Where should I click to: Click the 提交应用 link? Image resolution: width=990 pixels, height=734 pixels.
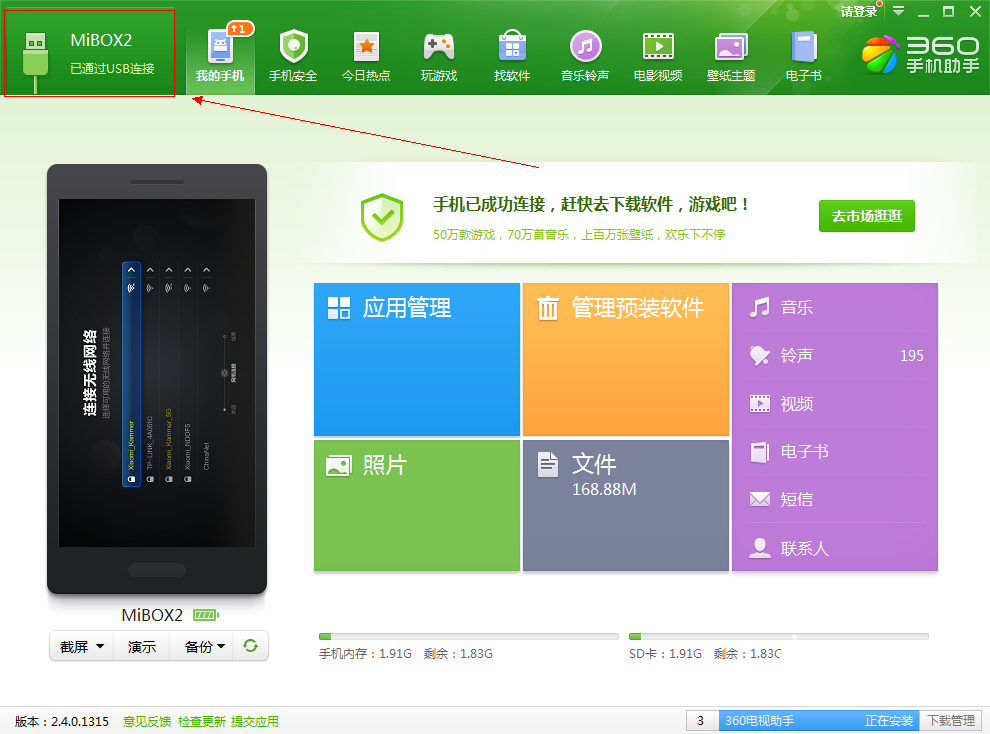click(x=254, y=721)
